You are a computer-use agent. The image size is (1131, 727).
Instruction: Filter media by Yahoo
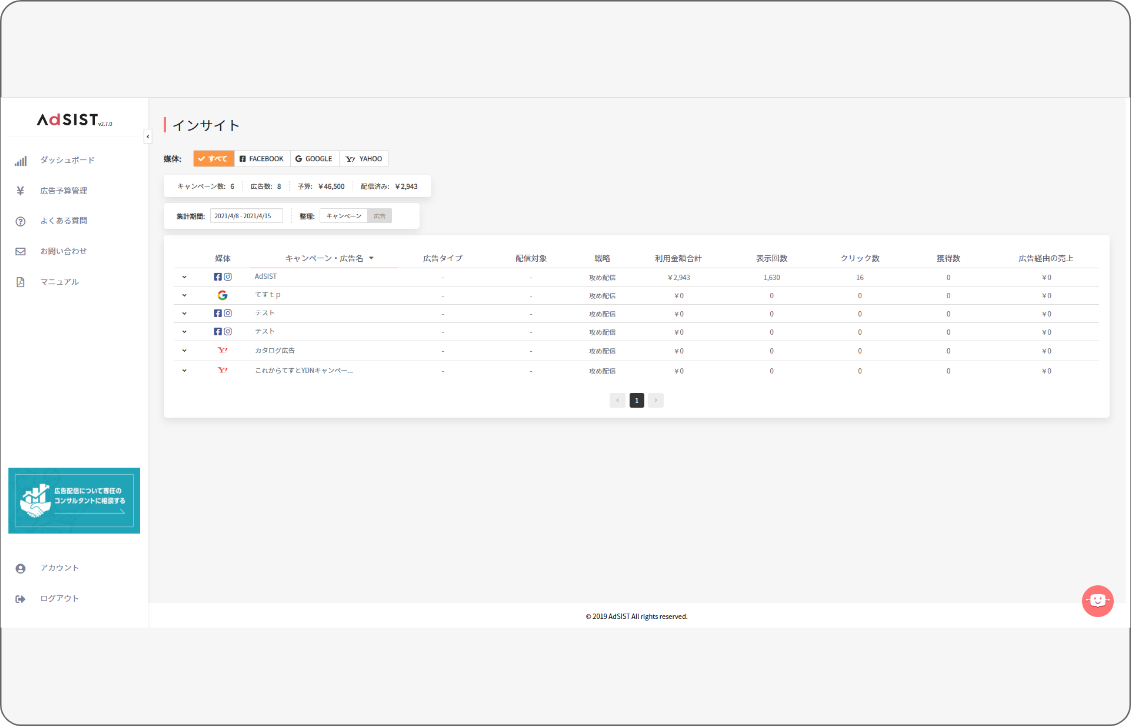pos(364,158)
